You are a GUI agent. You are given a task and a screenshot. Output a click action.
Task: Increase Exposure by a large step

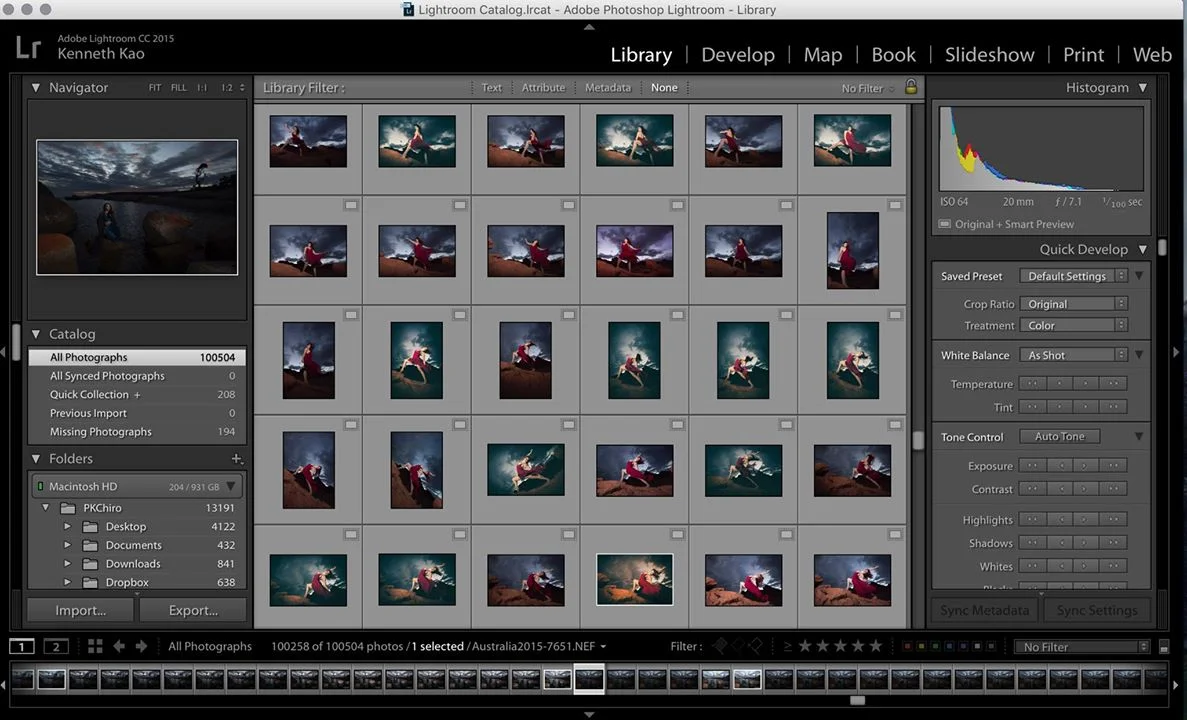click(x=1114, y=466)
